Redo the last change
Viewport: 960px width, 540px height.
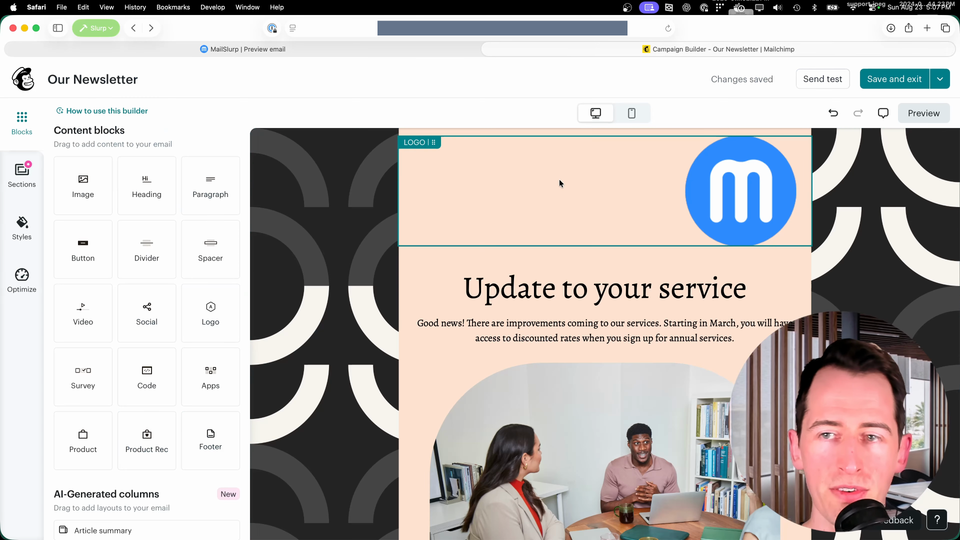pyautogui.click(x=858, y=113)
